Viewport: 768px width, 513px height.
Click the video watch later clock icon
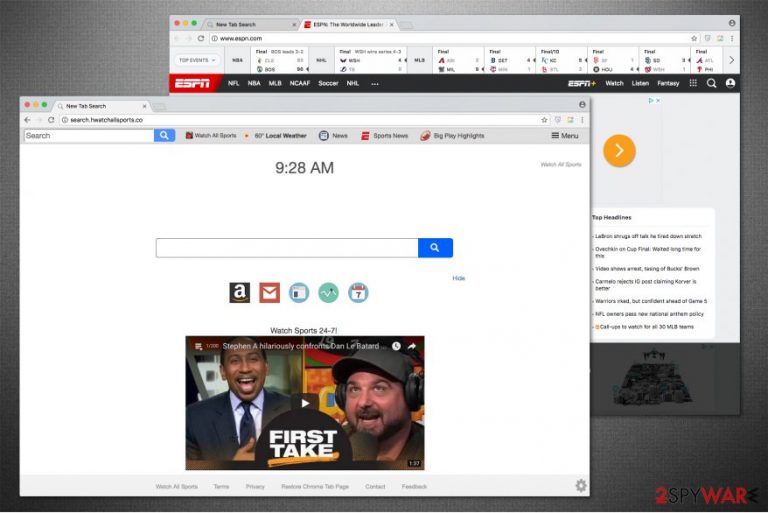click(x=396, y=346)
